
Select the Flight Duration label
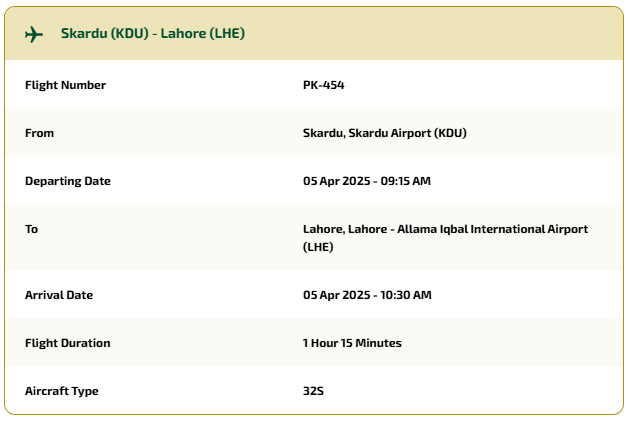(68, 343)
